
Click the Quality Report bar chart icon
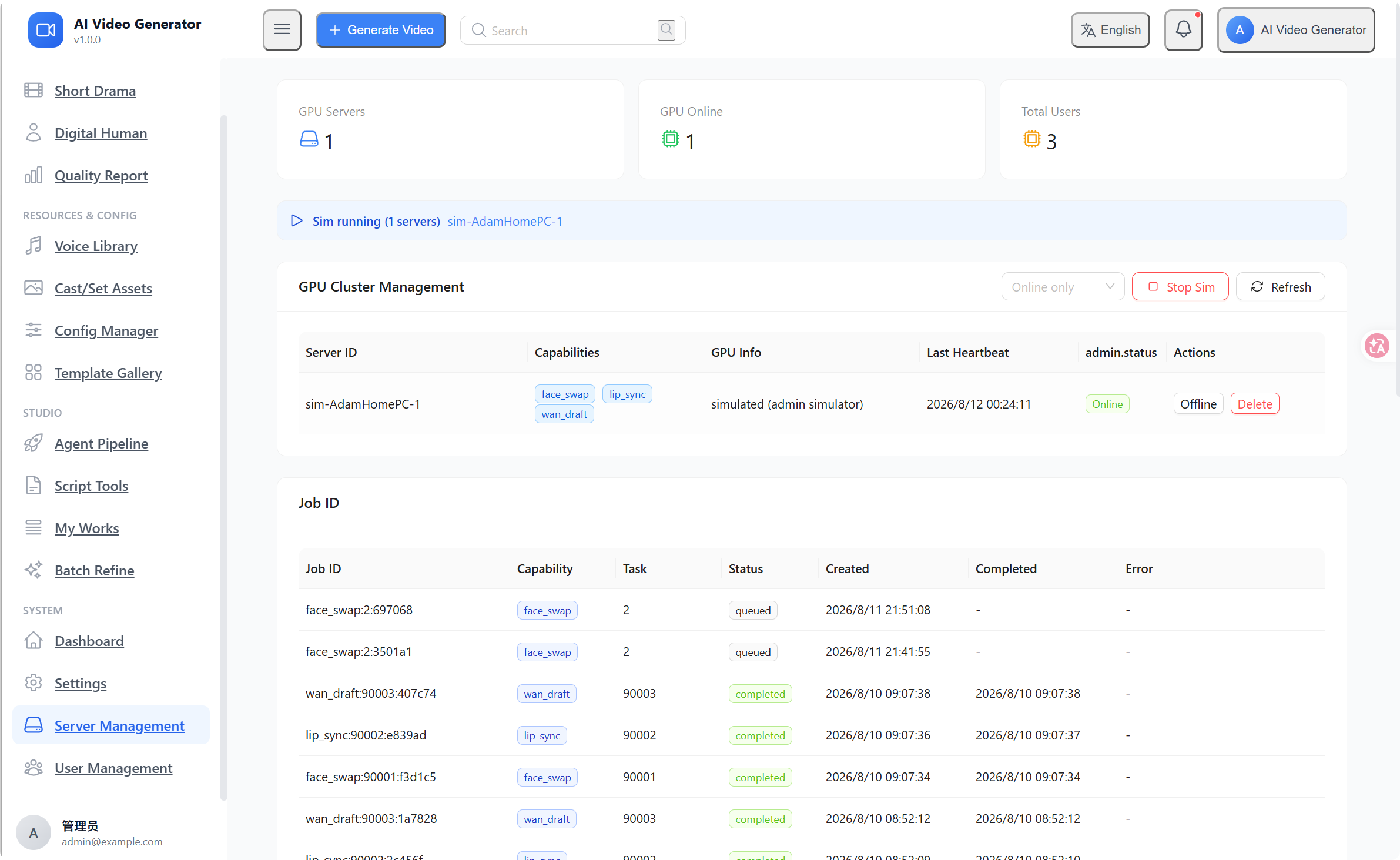pyautogui.click(x=34, y=175)
